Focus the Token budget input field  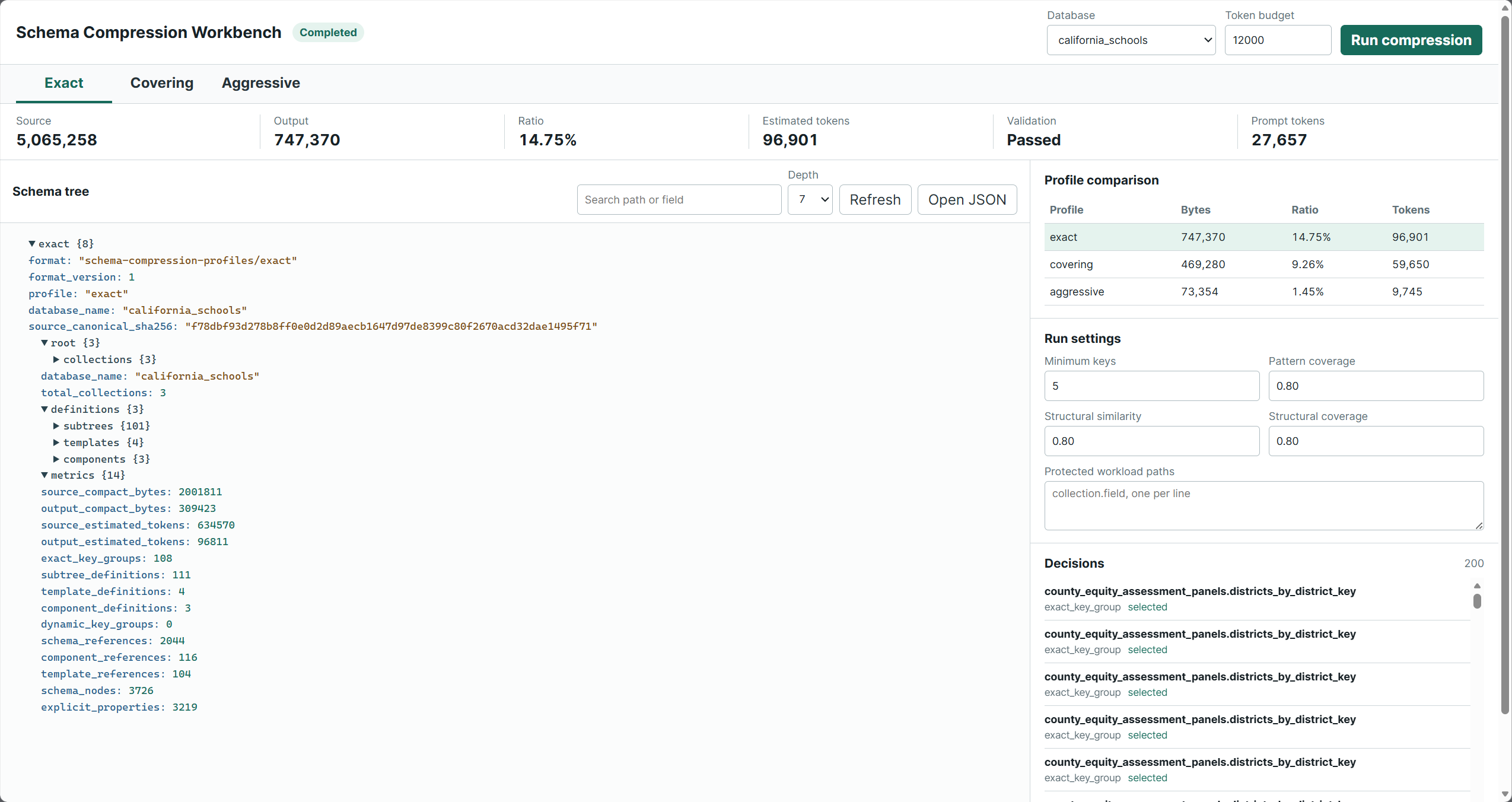pos(1278,40)
